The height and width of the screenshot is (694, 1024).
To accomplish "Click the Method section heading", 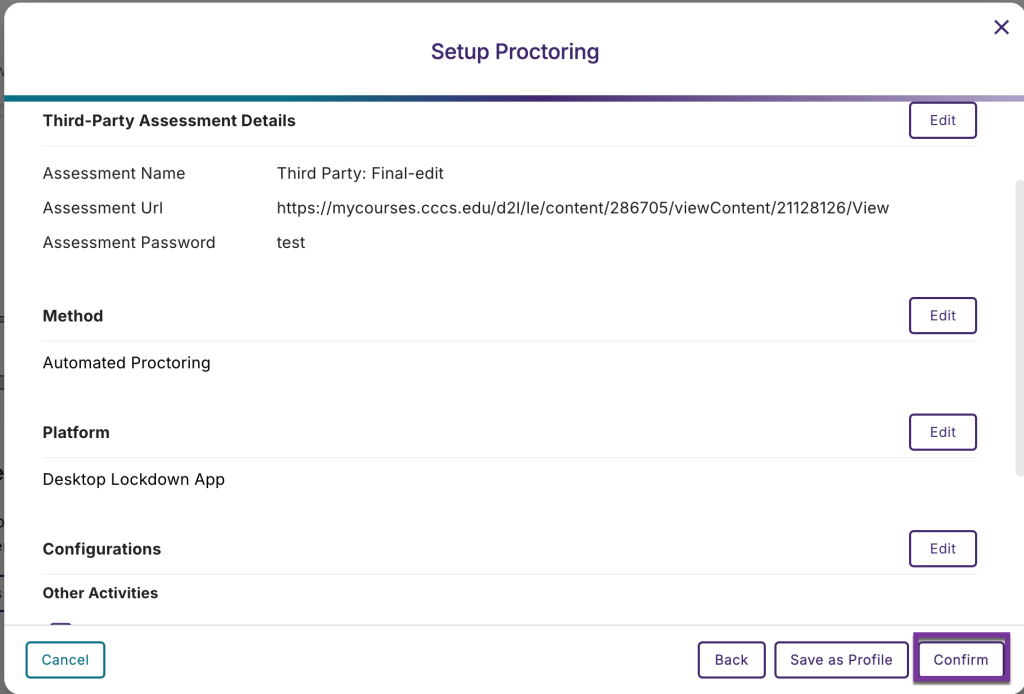I will pyautogui.click(x=72, y=315).
